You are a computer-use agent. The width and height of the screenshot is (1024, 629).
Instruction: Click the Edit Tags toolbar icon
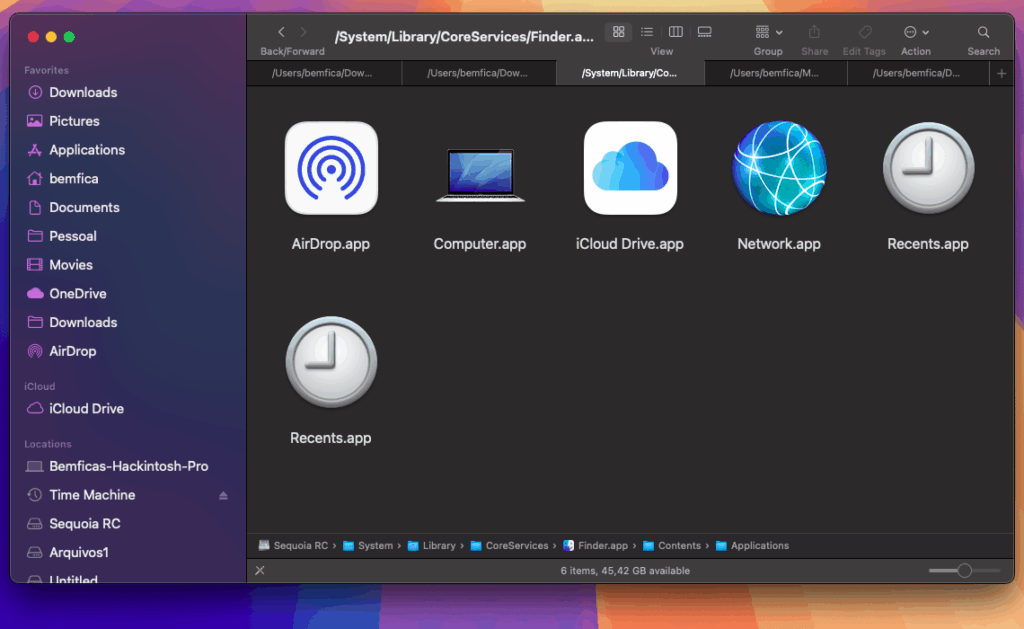click(864, 33)
